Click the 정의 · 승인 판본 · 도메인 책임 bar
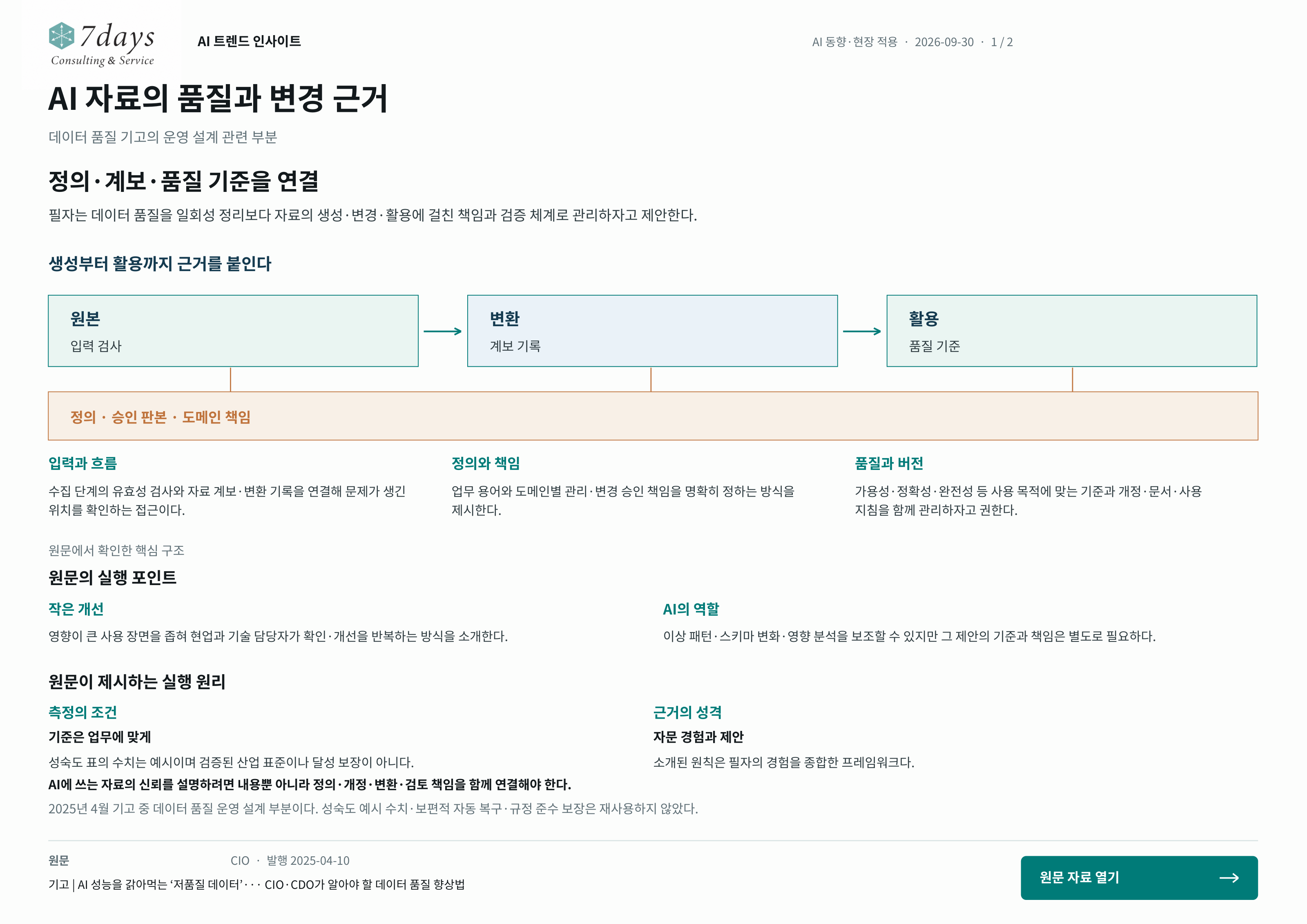The height and width of the screenshot is (924, 1307). [653, 416]
